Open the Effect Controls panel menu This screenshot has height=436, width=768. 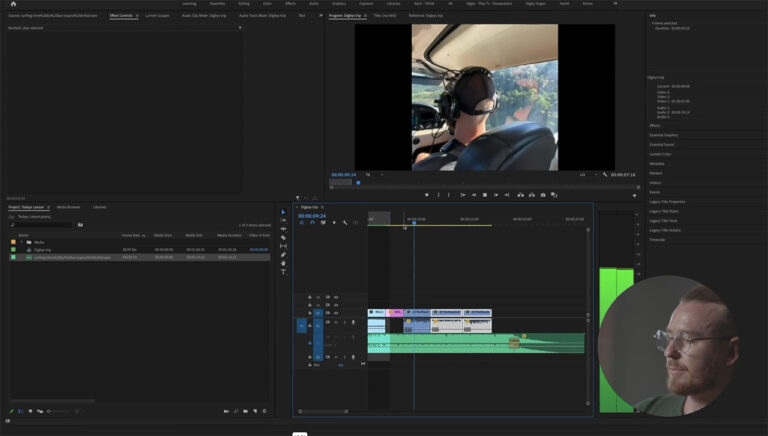pyautogui.click(x=137, y=16)
